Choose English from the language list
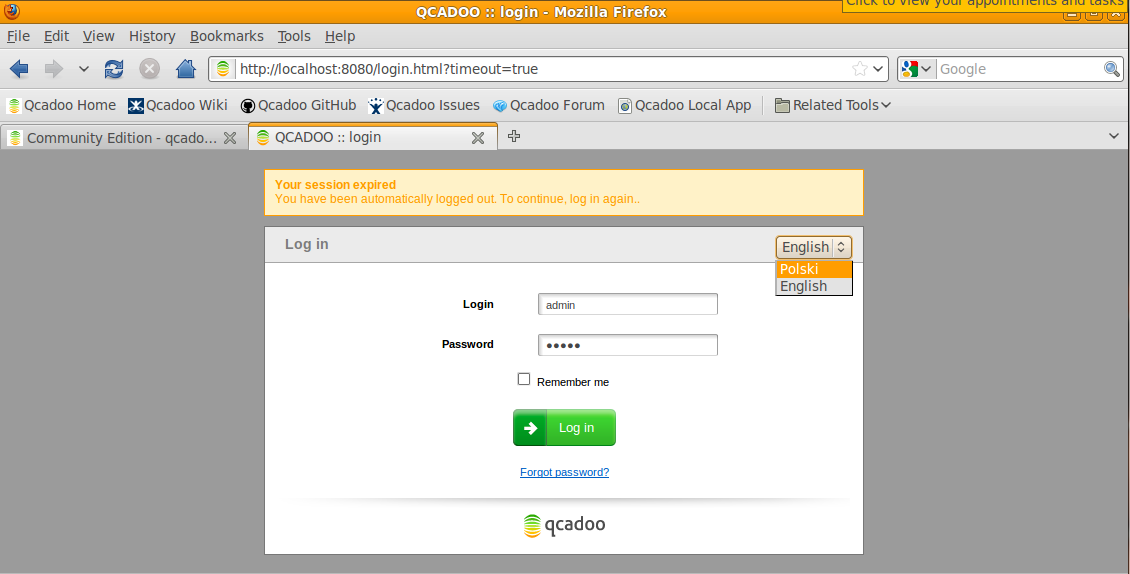 pyautogui.click(x=814, y=286)
